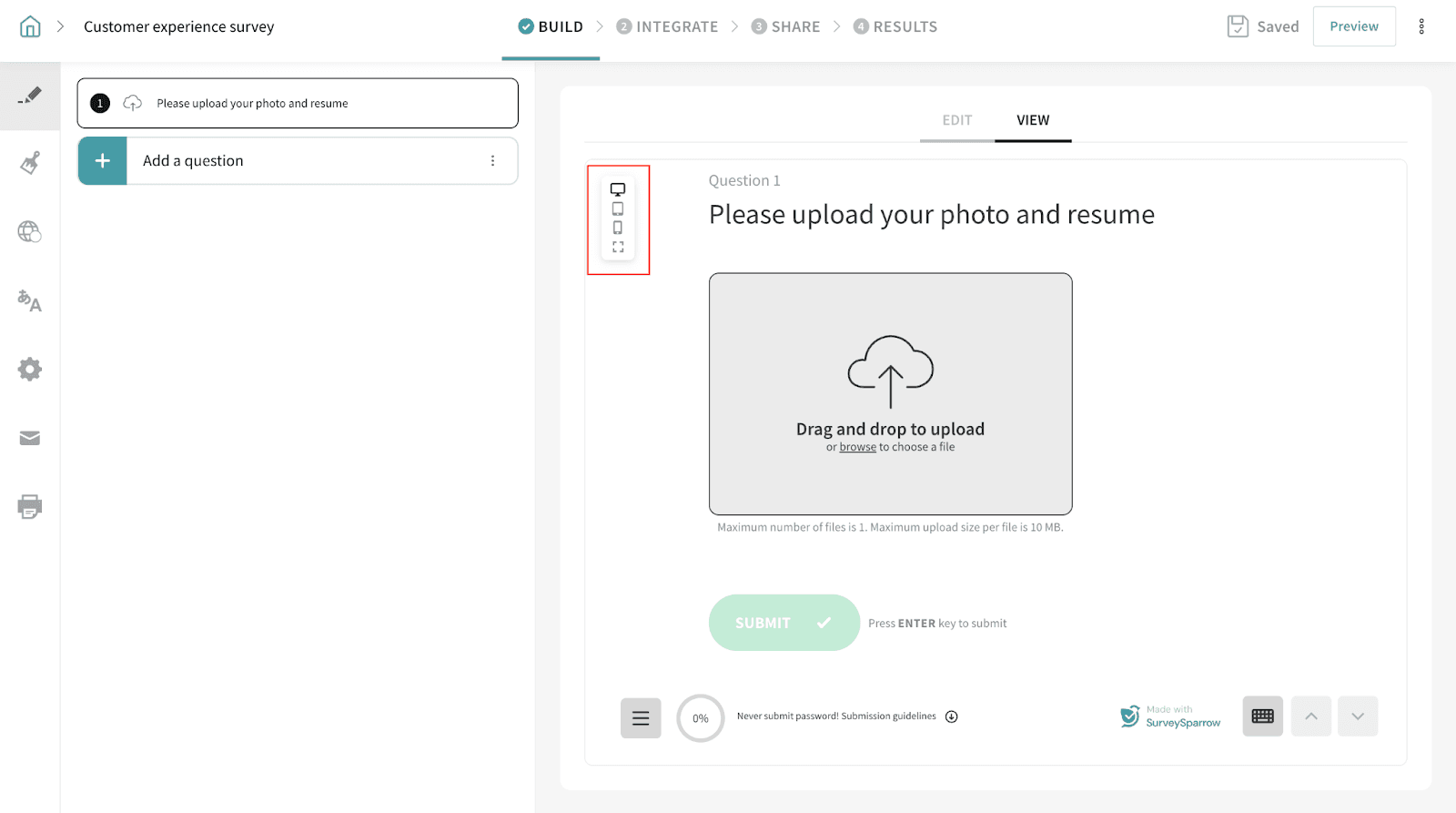Switch to desktop preview device icon
The height and width of the screenshot is (813, 1456).
click(618, 189)
